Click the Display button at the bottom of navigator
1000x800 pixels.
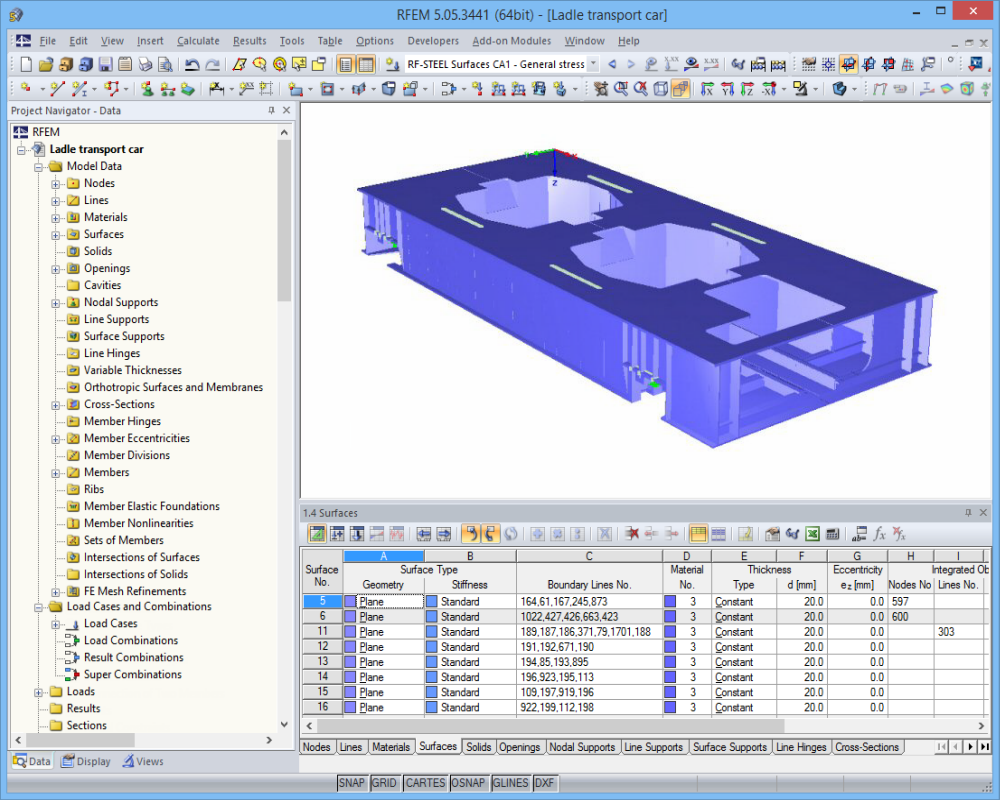[86, 761]
